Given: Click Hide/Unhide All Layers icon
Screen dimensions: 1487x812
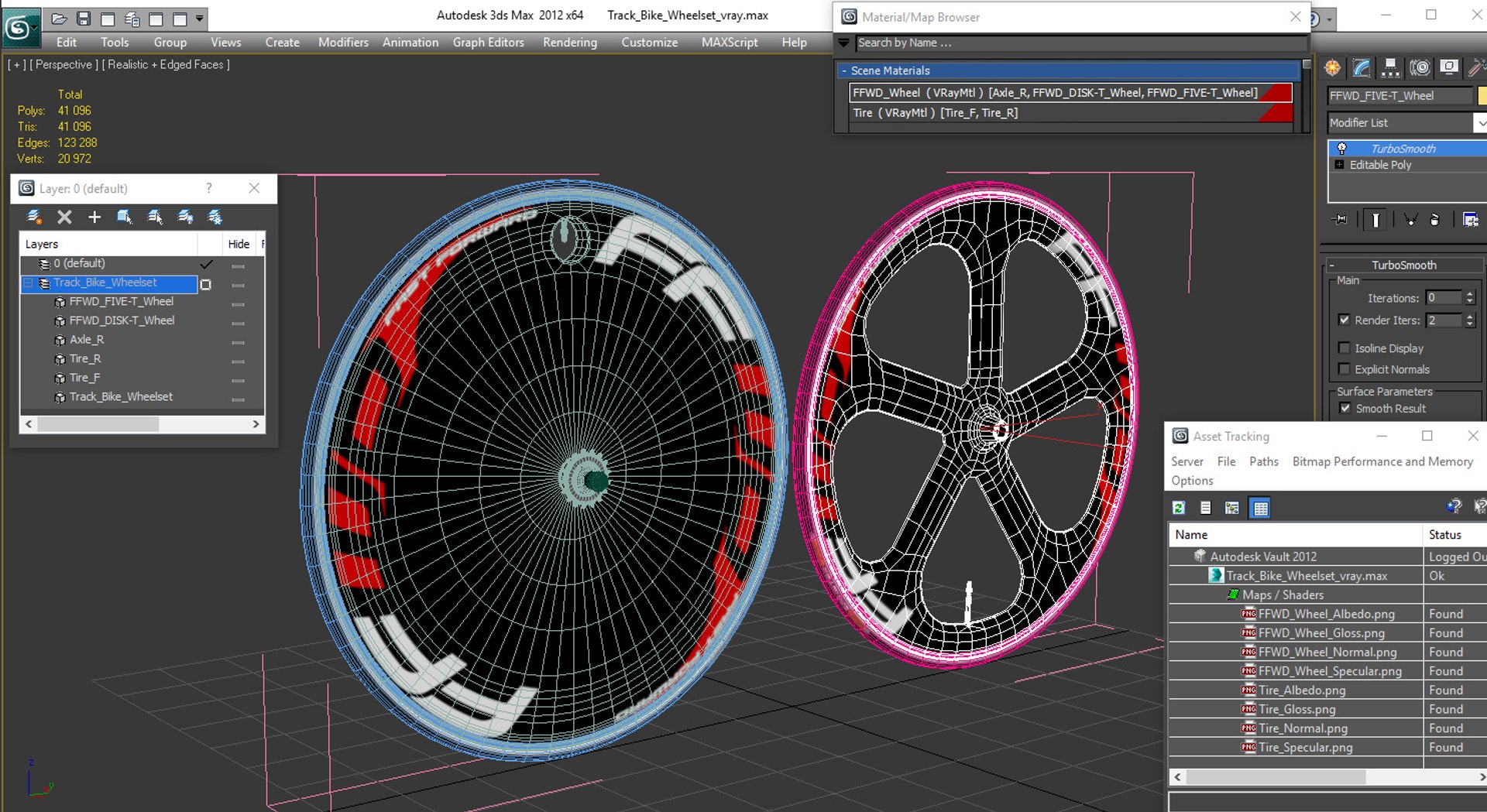Looking at the screenshot, I should (x=185, y=218).
